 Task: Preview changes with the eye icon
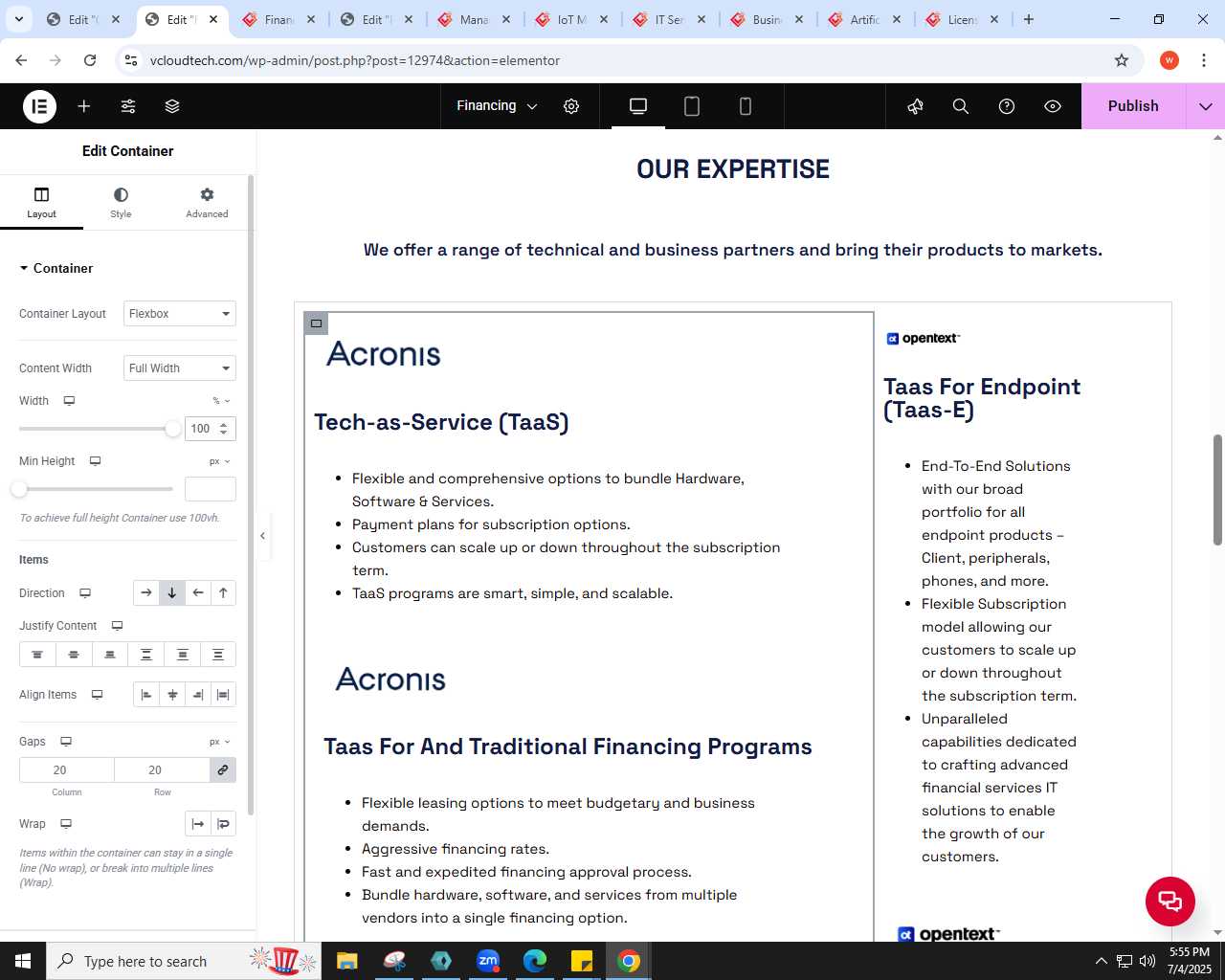pos(1053,106)
